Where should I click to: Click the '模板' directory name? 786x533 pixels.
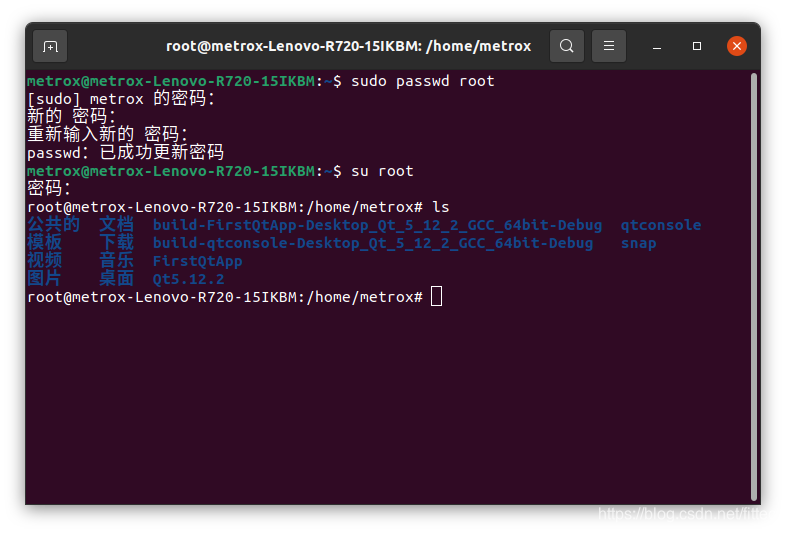click(45, 243)
